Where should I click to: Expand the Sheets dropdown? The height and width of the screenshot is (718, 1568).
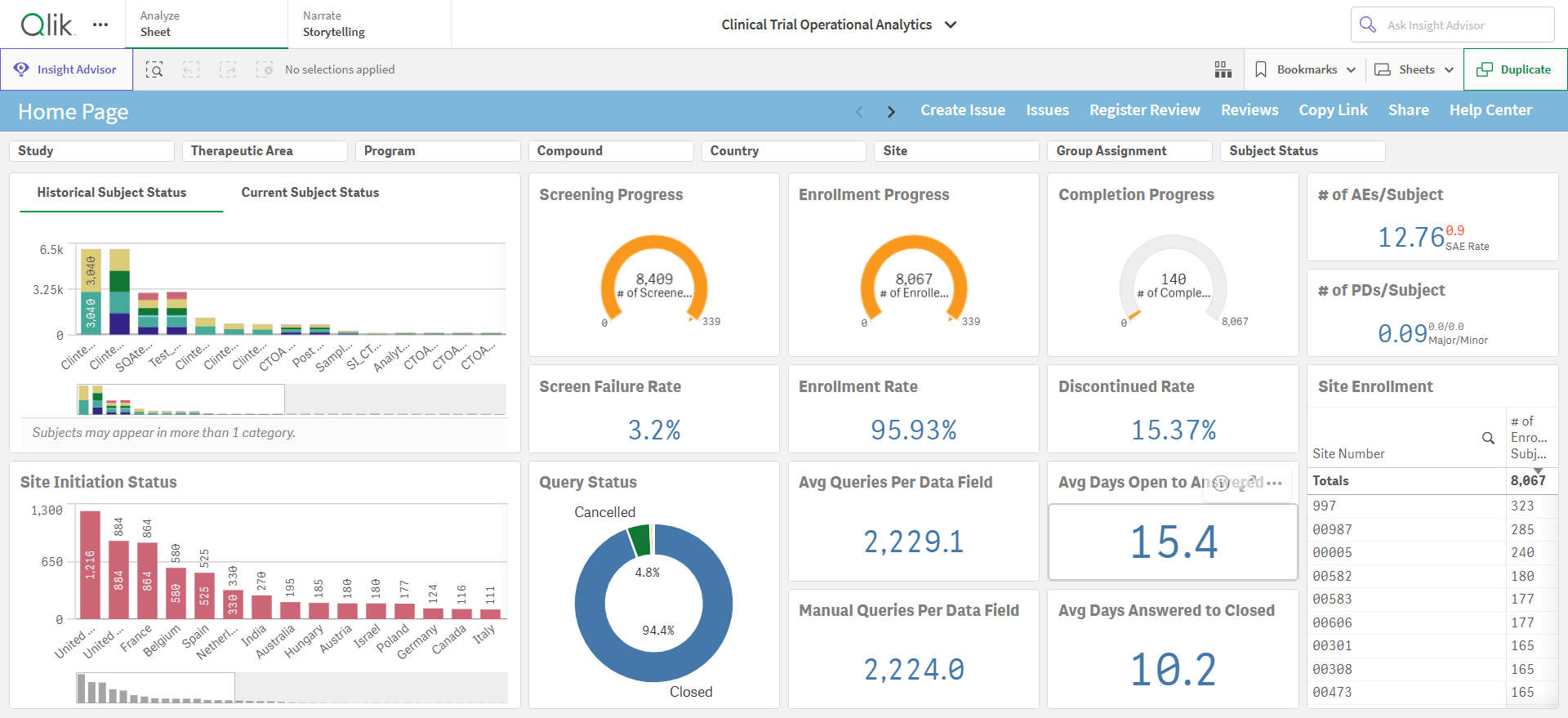point(1414,69)
